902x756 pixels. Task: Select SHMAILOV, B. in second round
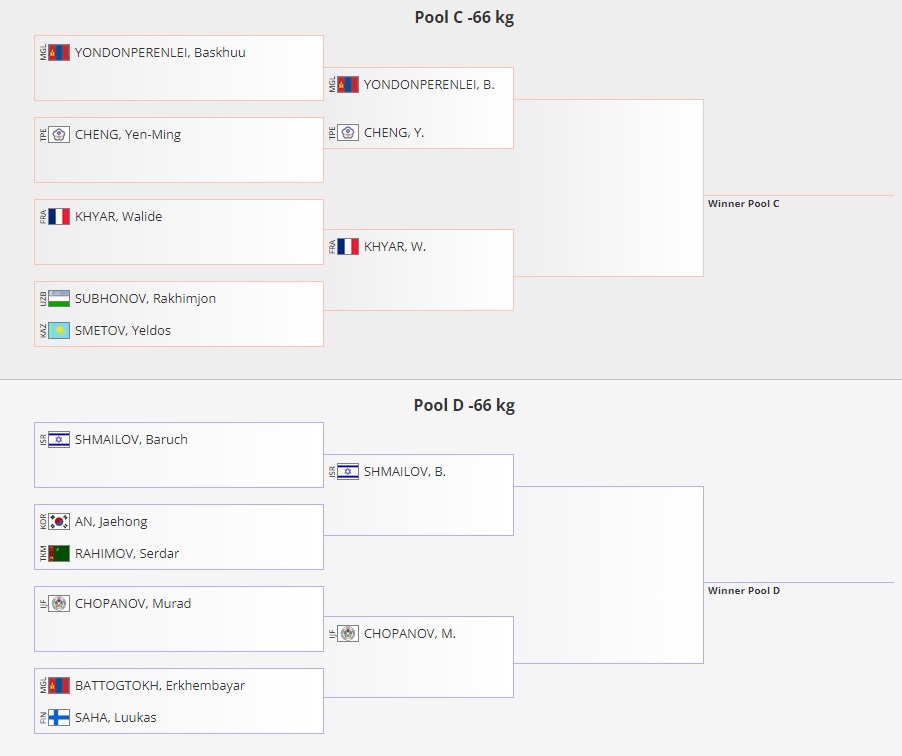tap(404, 472)
